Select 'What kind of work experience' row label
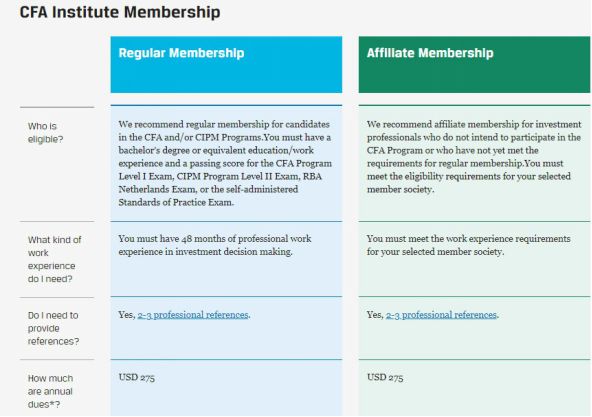This screenshot has width=592, height=417. pos(55,259)
